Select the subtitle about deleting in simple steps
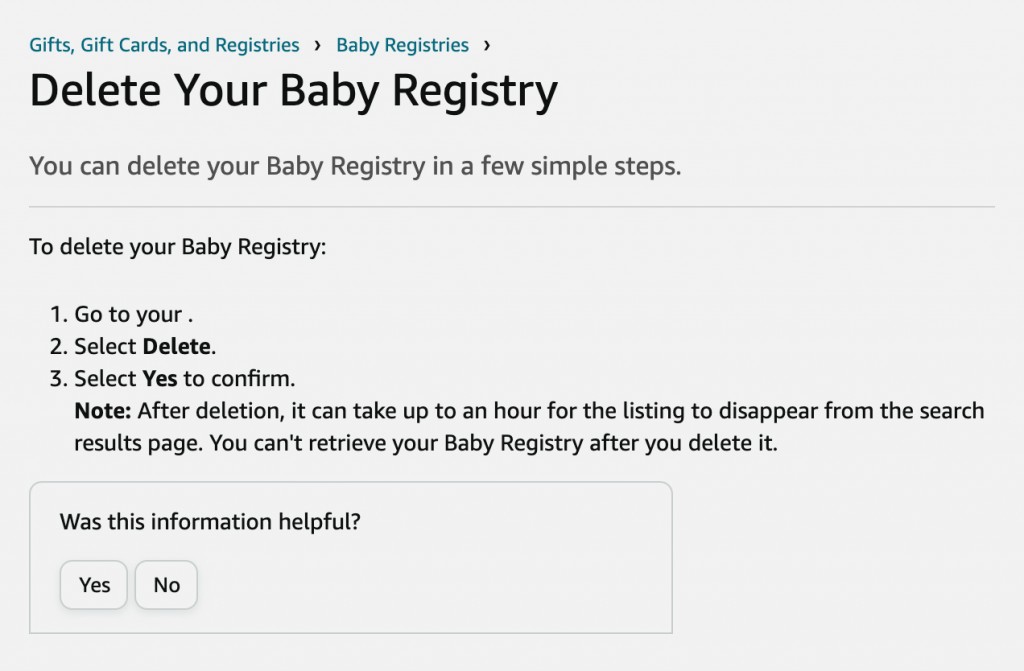This screenshot has width=1024, height=671. (x=355, y=166)
